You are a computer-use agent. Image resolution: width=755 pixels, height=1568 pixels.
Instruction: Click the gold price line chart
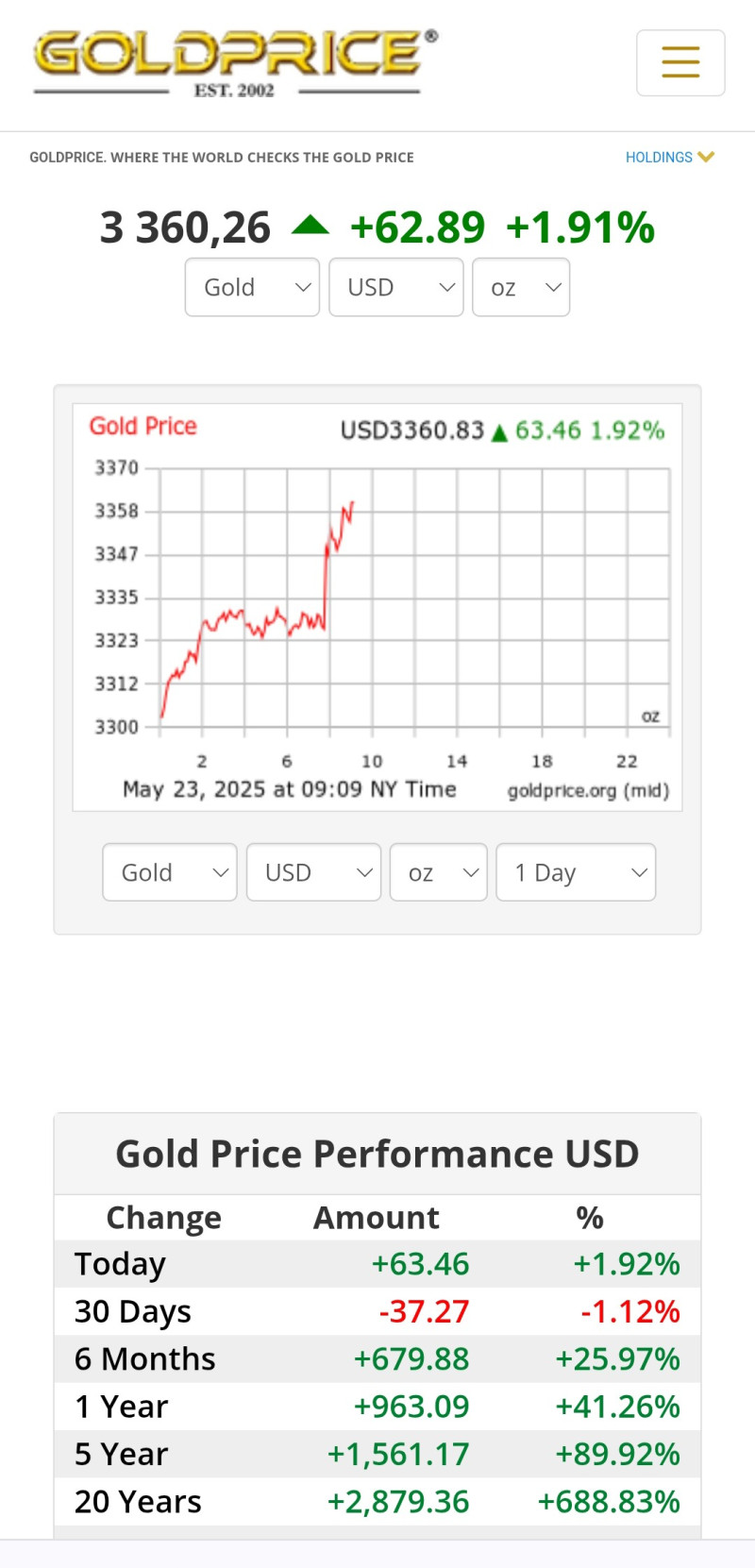pos(414,599)
